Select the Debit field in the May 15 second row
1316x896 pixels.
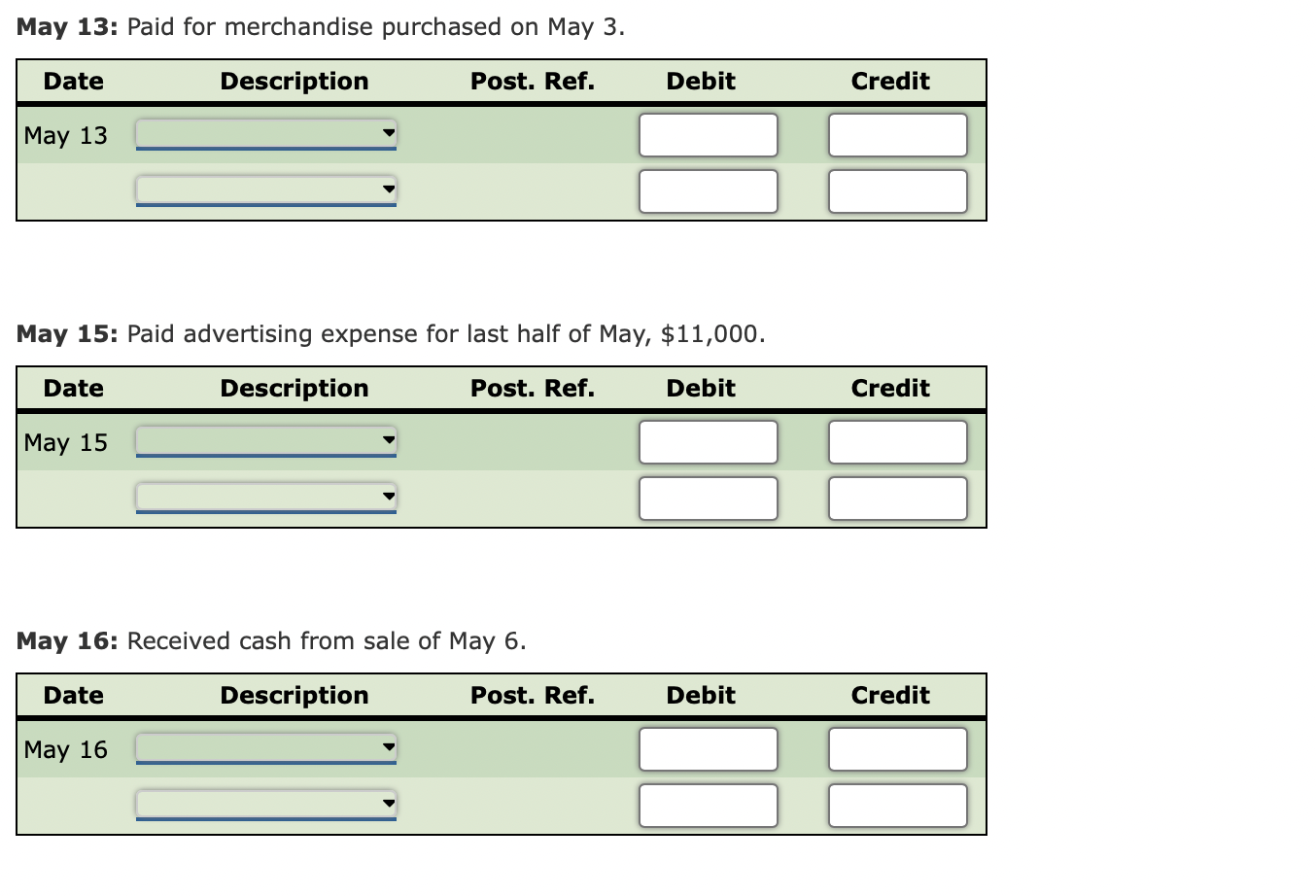click(x=708, y=498)
